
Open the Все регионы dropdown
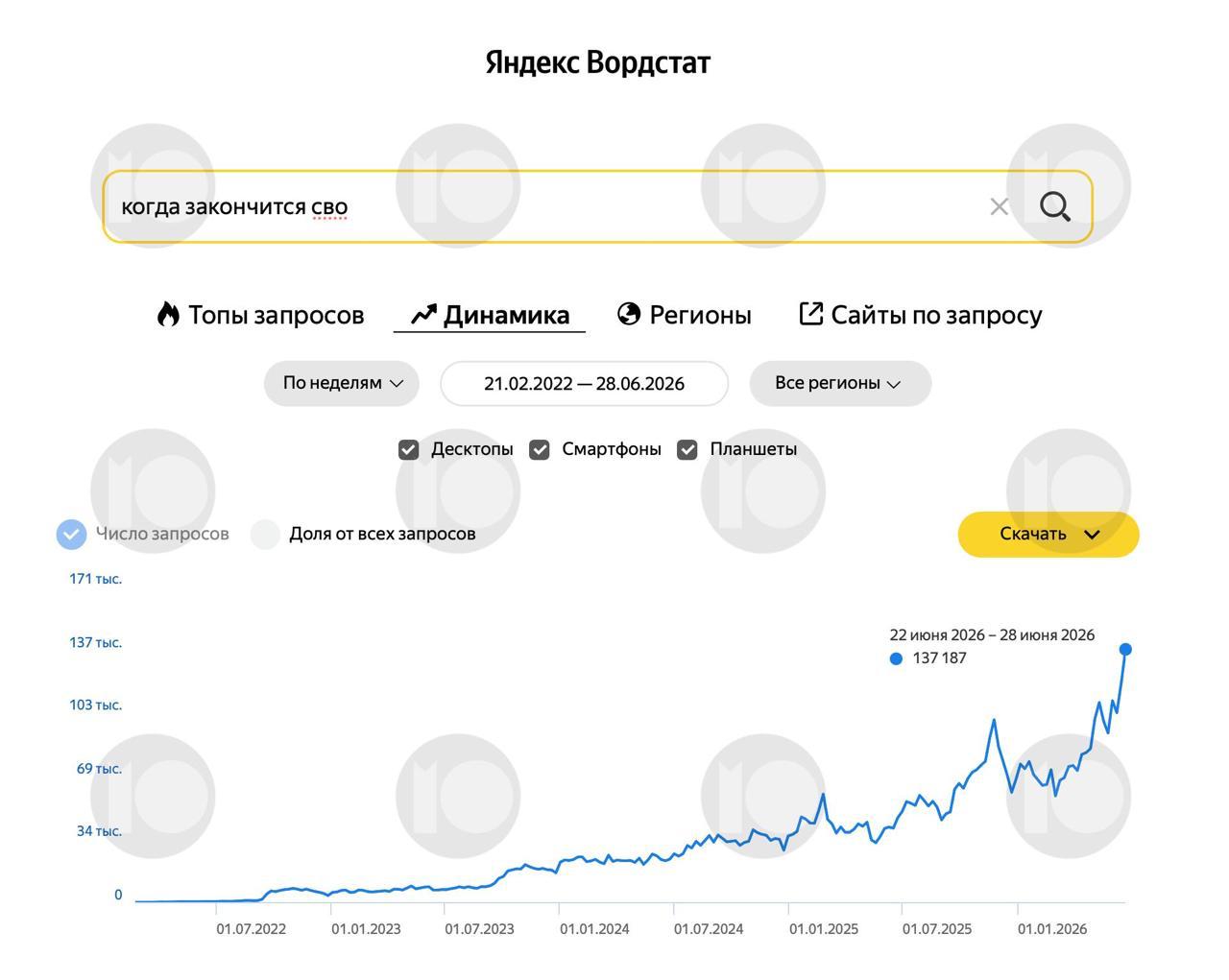840,383
